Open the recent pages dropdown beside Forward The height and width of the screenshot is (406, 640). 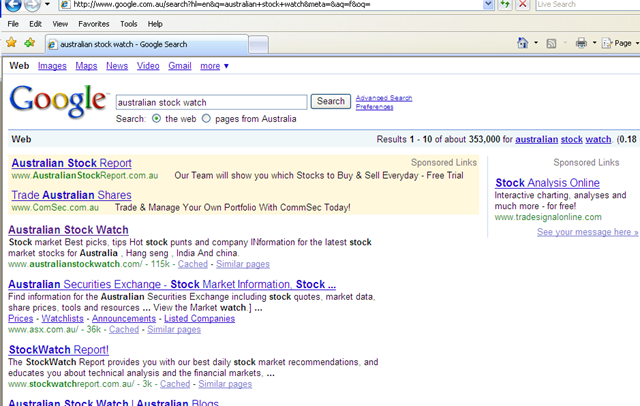47,4
